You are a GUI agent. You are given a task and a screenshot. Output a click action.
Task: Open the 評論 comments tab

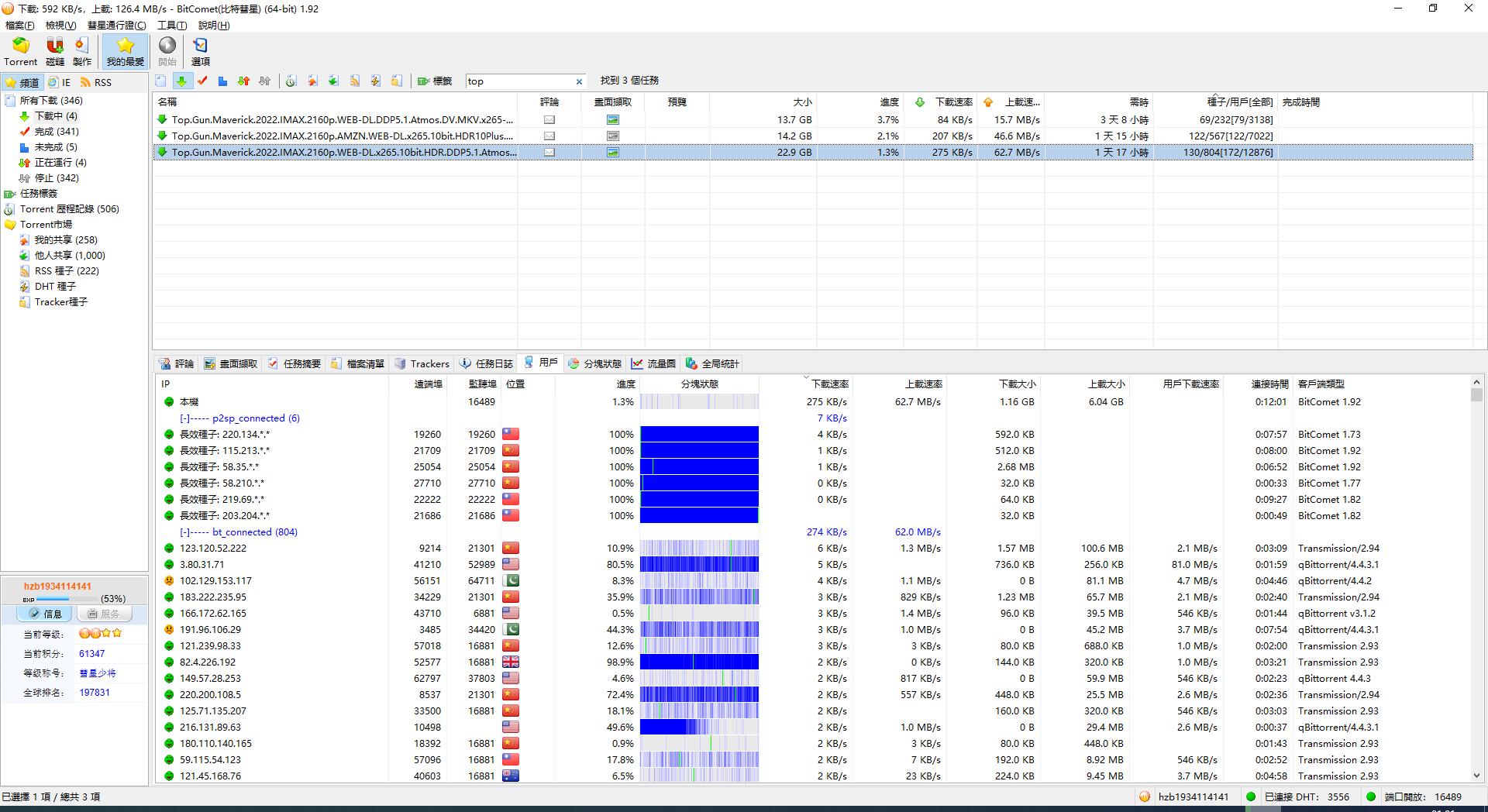point(177,363)
